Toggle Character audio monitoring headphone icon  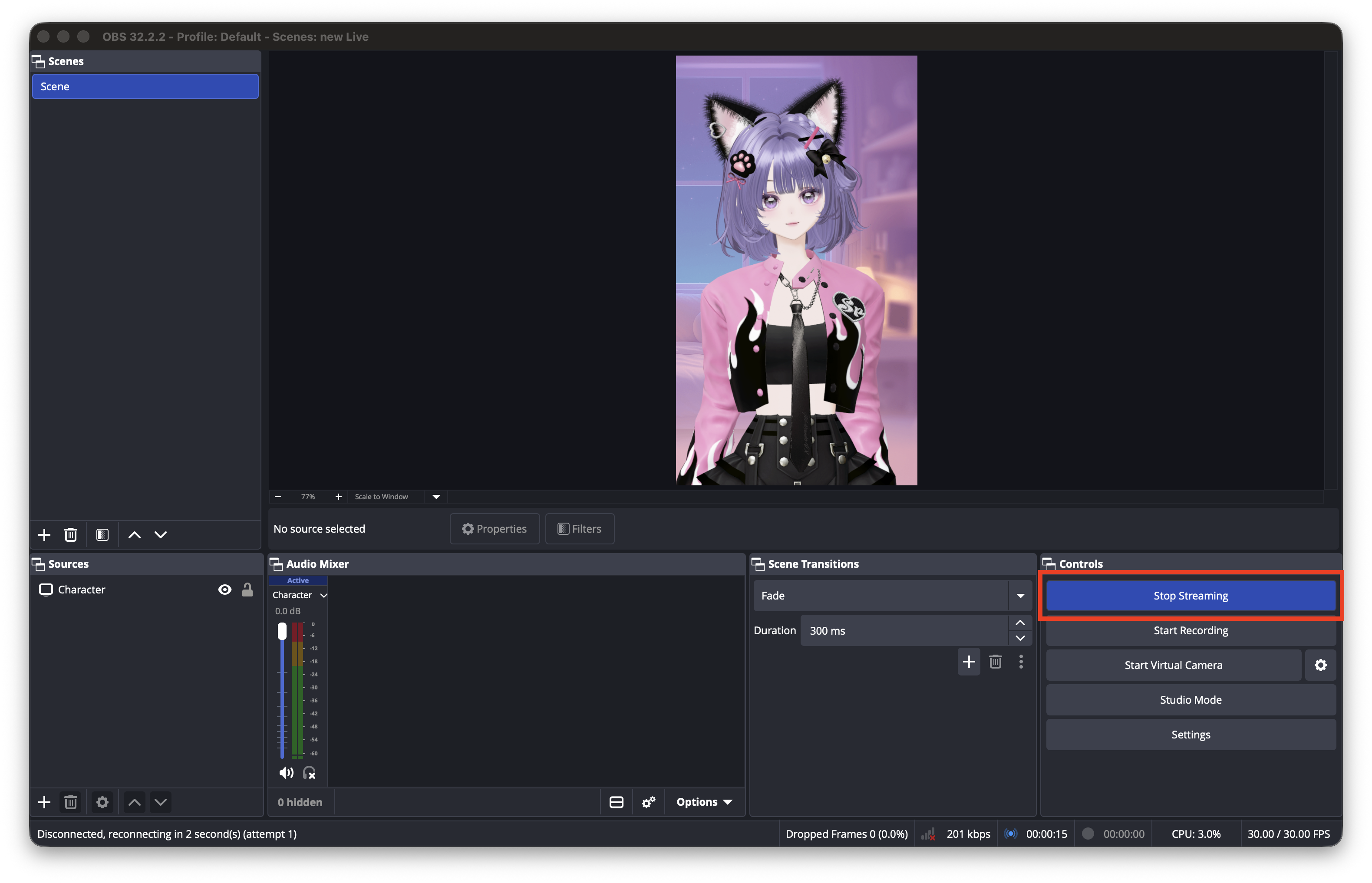[x=310, y=773]
